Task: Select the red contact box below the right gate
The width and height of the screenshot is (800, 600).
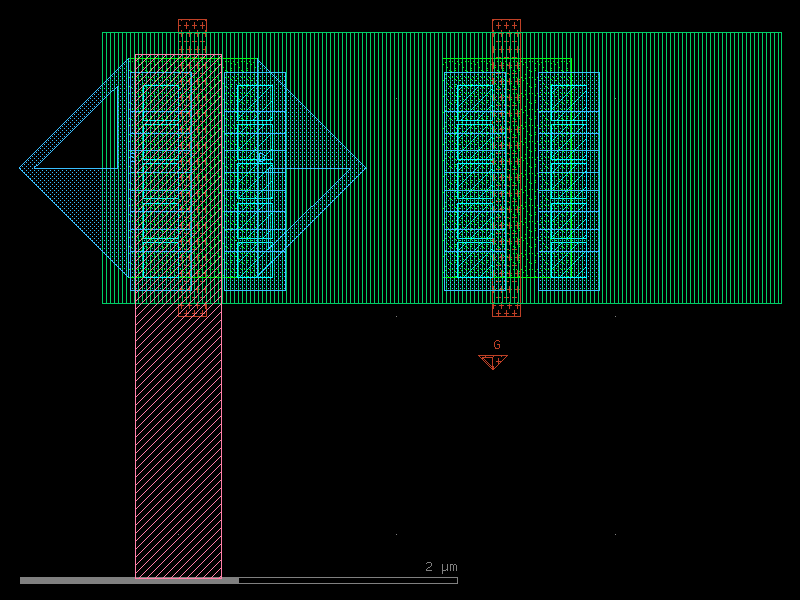Action: (x=506, y=311)
